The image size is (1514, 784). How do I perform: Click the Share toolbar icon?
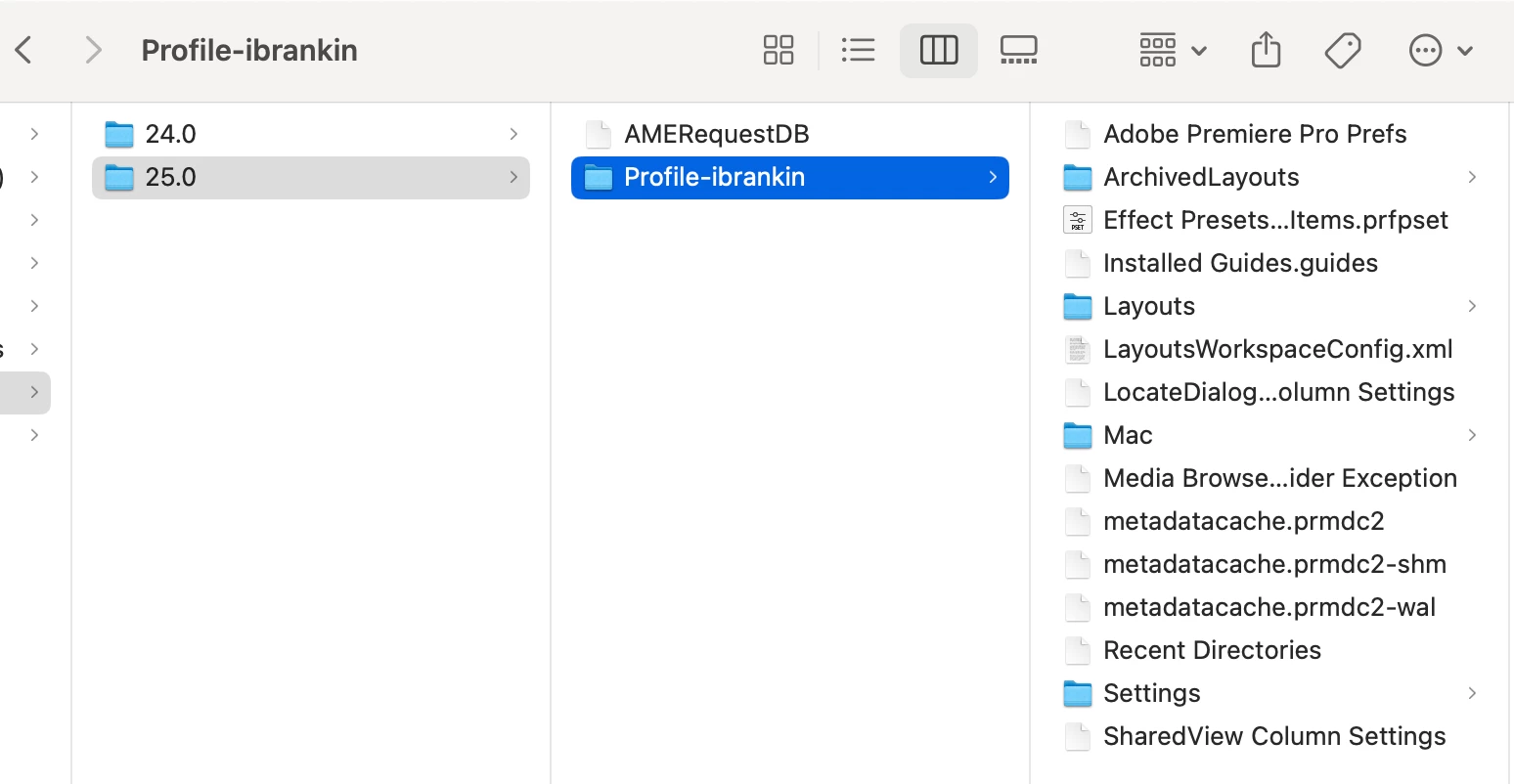[x=1266, y=50]
